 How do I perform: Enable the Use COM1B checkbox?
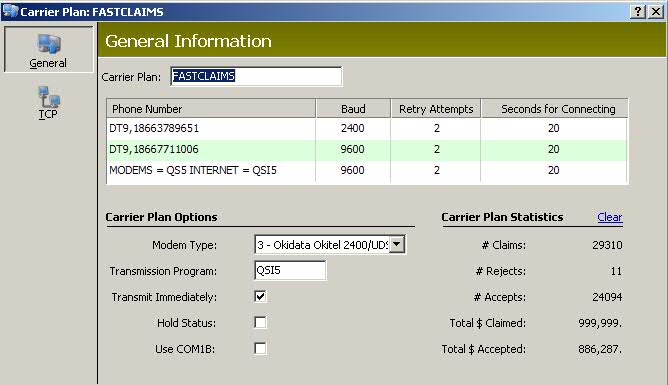click(x=260, y=348)
